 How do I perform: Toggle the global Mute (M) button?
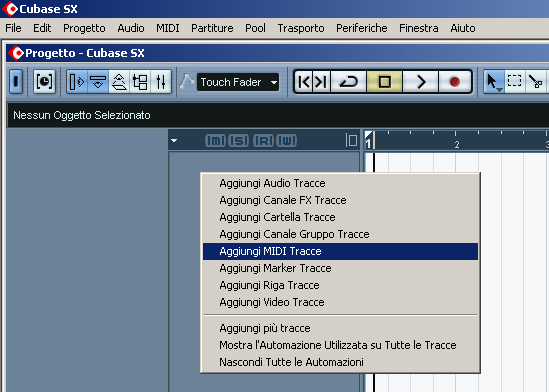click(x=215, y=141)
